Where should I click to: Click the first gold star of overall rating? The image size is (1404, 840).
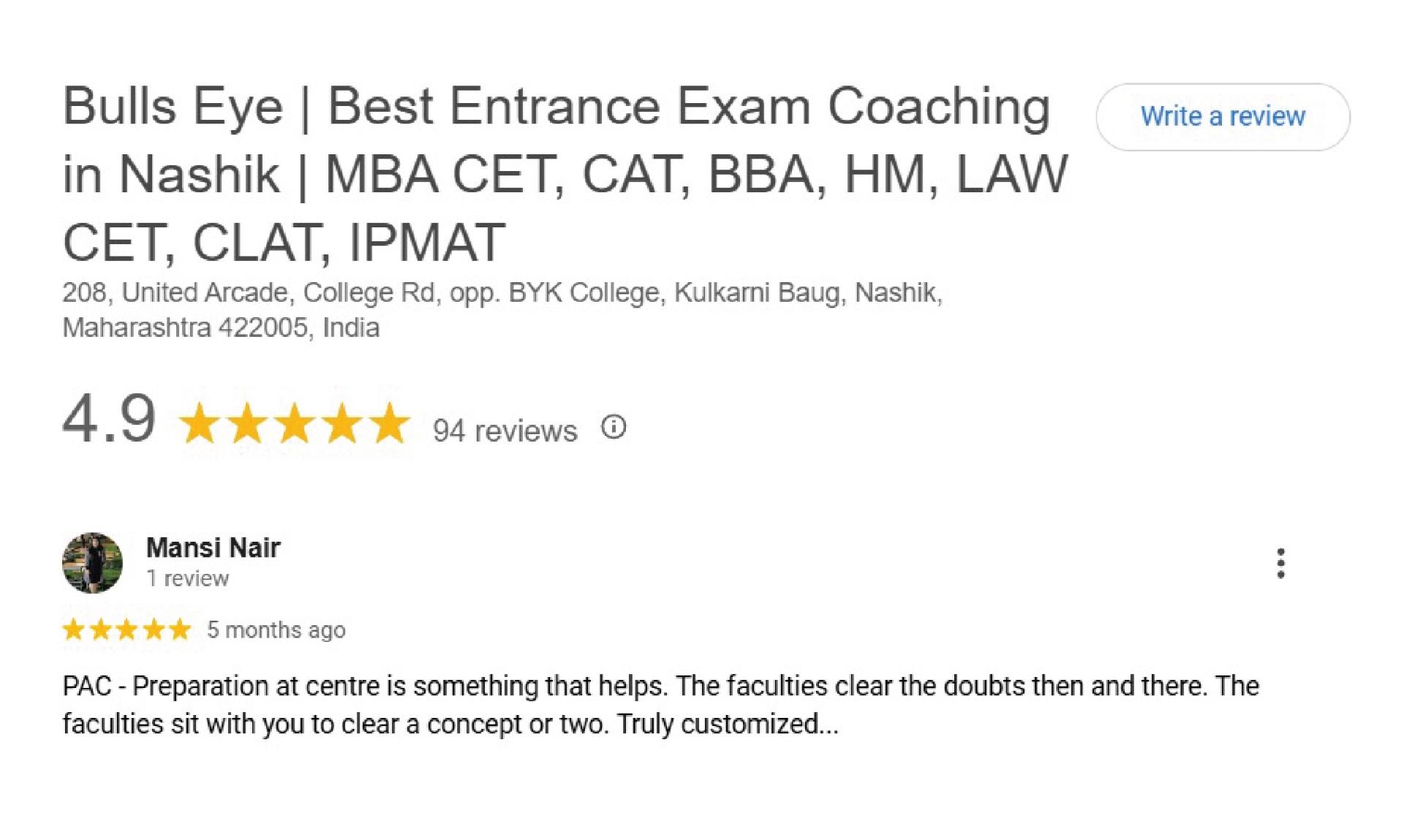[200, 423]
